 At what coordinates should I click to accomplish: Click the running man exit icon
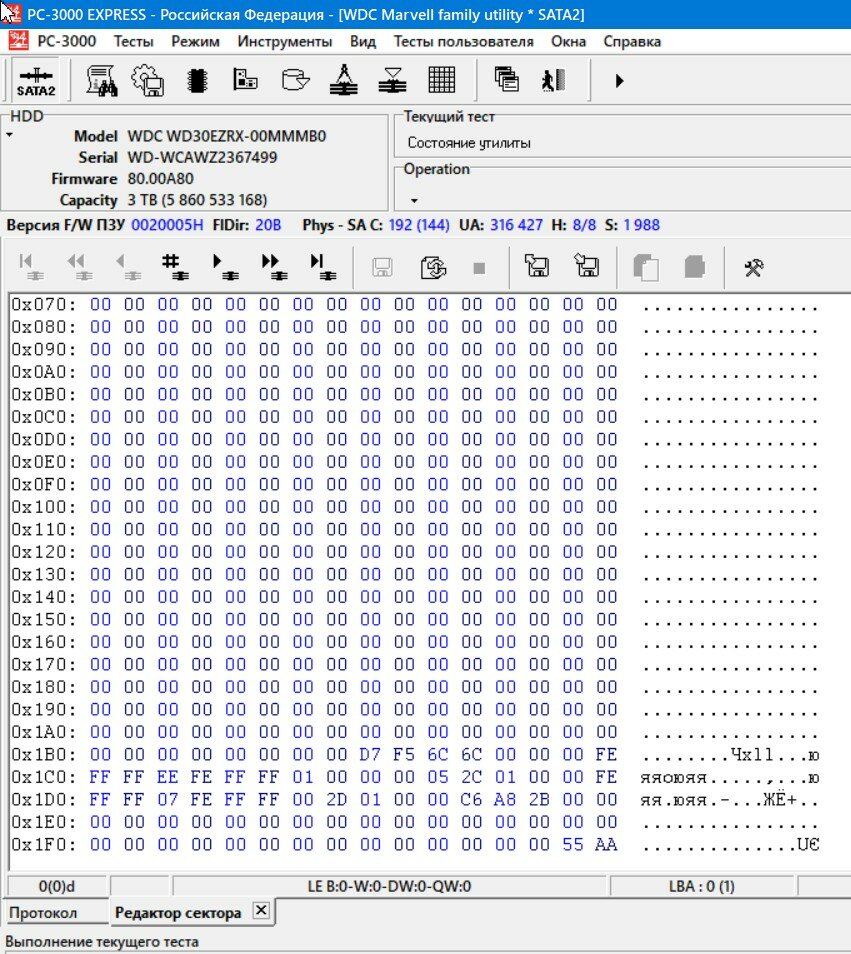[x=554, y=80]
